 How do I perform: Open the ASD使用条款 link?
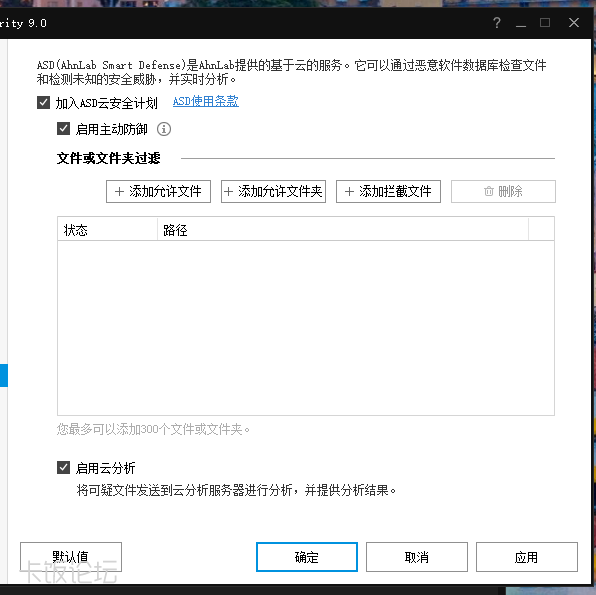pos(206,102)
